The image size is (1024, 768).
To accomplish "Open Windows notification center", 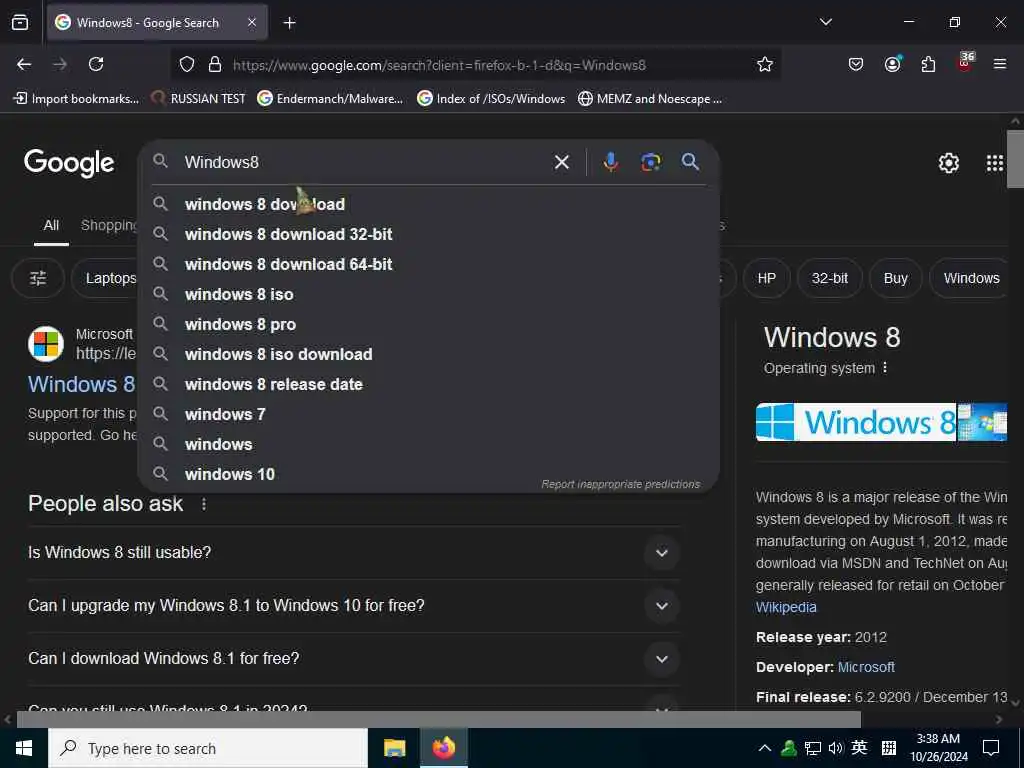I will tap(991, 748).
